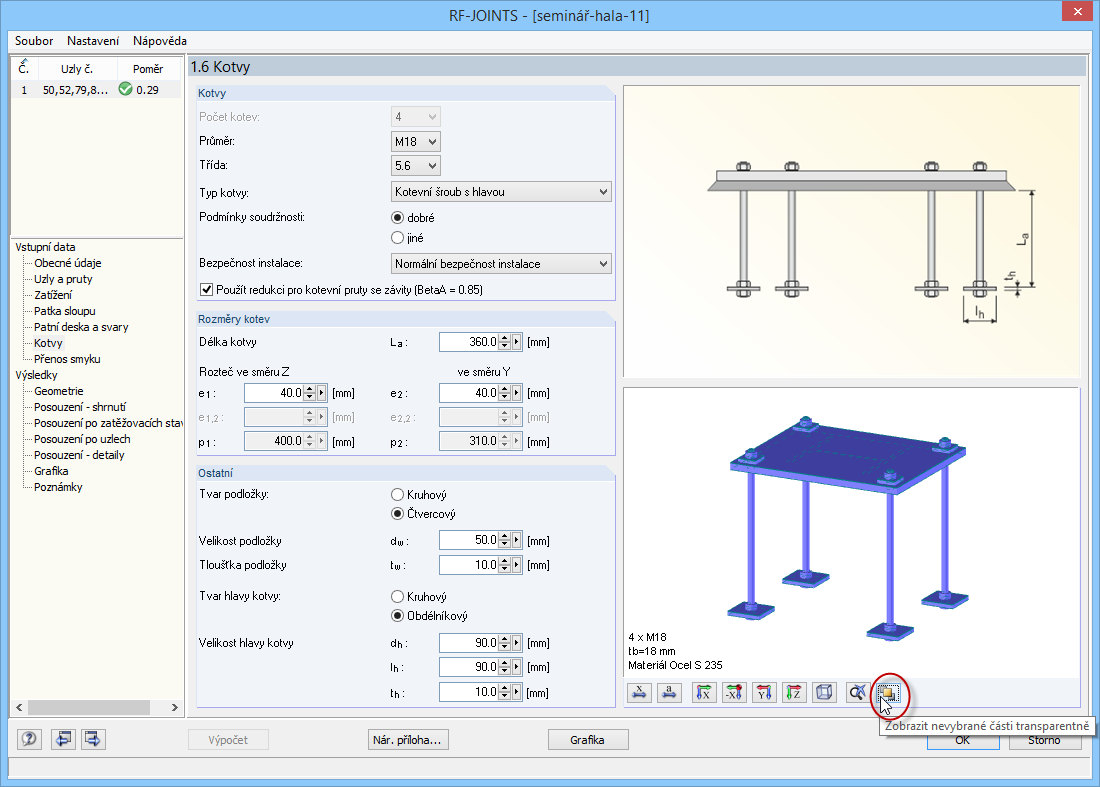This screenshot has height=787, width=1100.
Task: Select 'jiné' bond conditions radio
Action: click(x=398, y=238)
